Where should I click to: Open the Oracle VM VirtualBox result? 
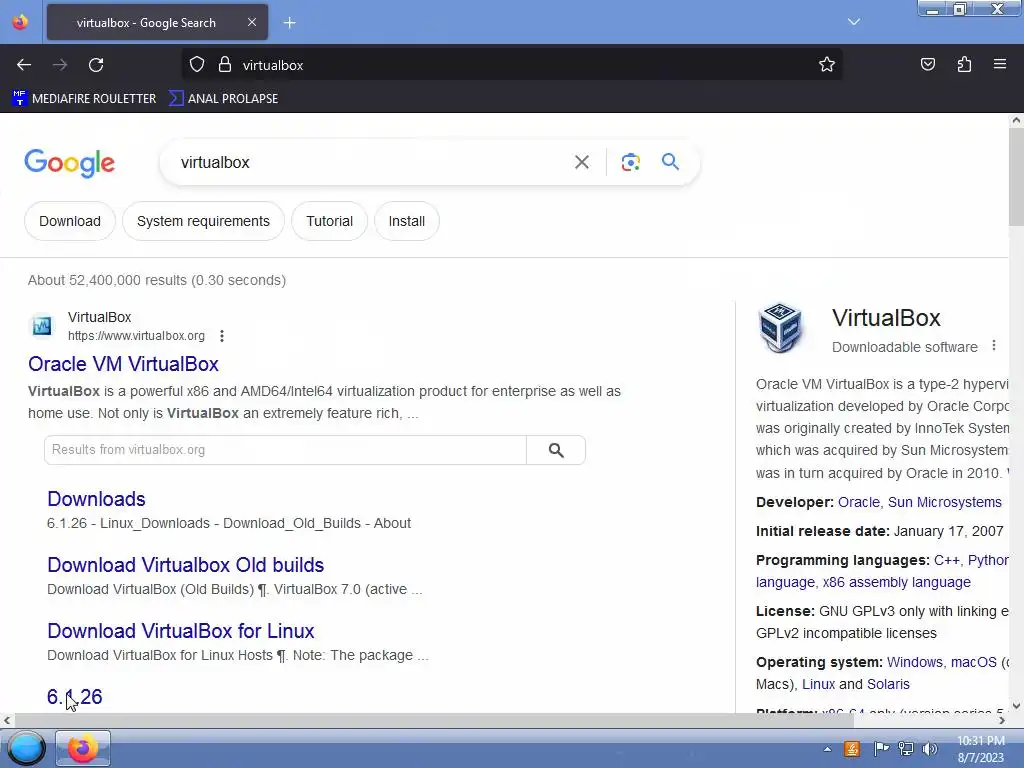point(123,364)
